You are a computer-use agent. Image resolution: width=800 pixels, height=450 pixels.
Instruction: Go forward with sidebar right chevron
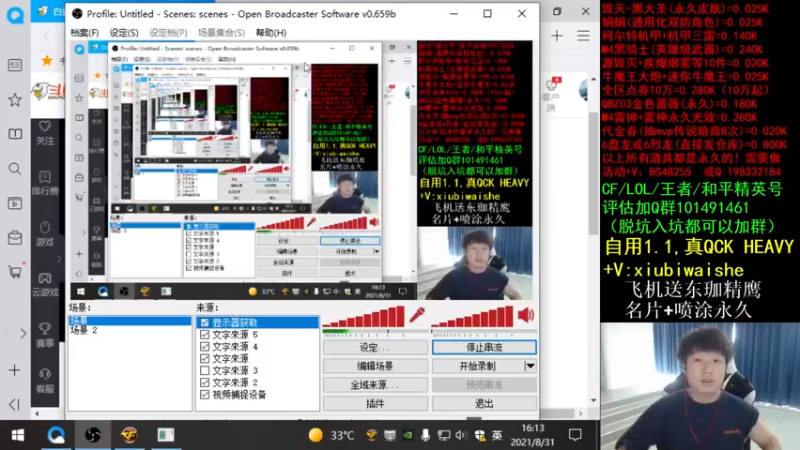[23, 334]
